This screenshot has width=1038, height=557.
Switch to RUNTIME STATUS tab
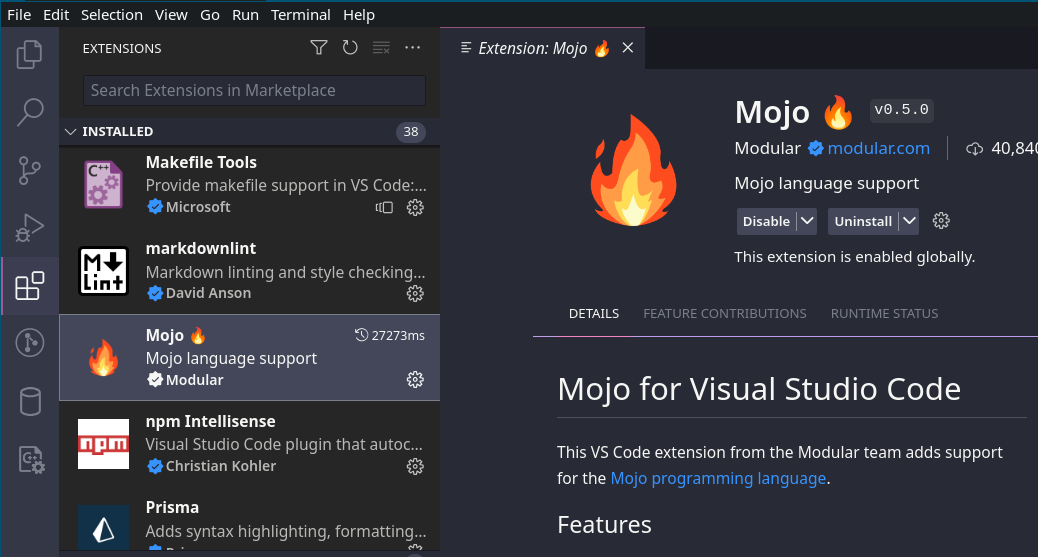884,314
